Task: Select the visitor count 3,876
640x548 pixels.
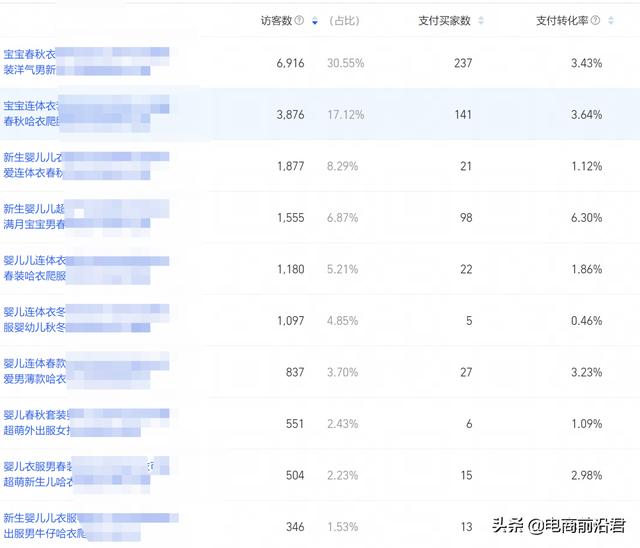Action: [290, 114]
